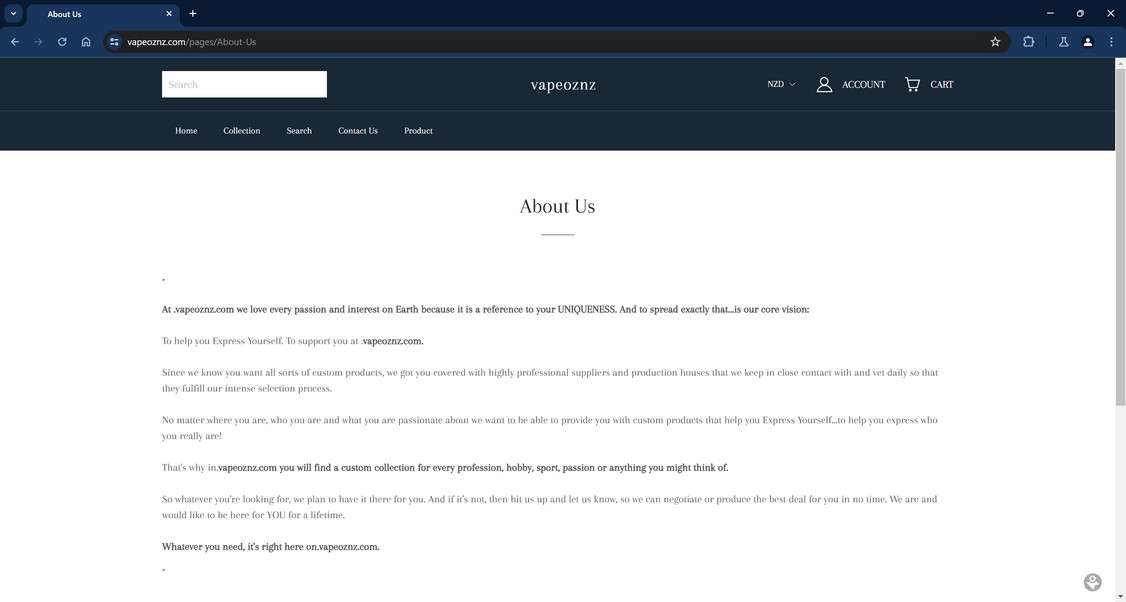Minimize the browser window
Viewport: 1126px width, 602px height.
[x=1050, y=13]
